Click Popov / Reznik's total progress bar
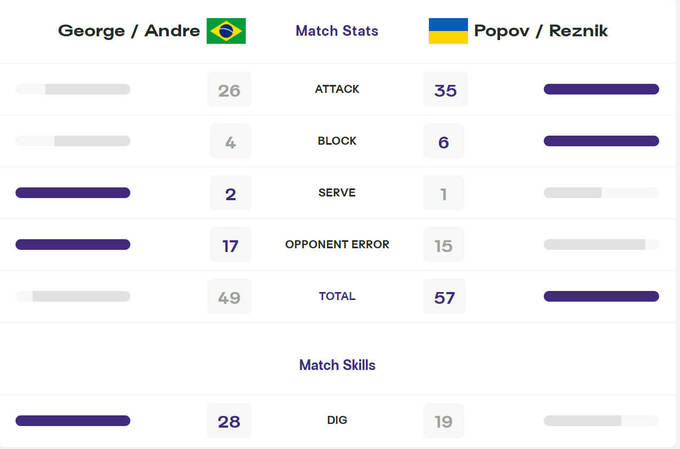The width and height of the screenshot is (680, 449). point(601,296)
